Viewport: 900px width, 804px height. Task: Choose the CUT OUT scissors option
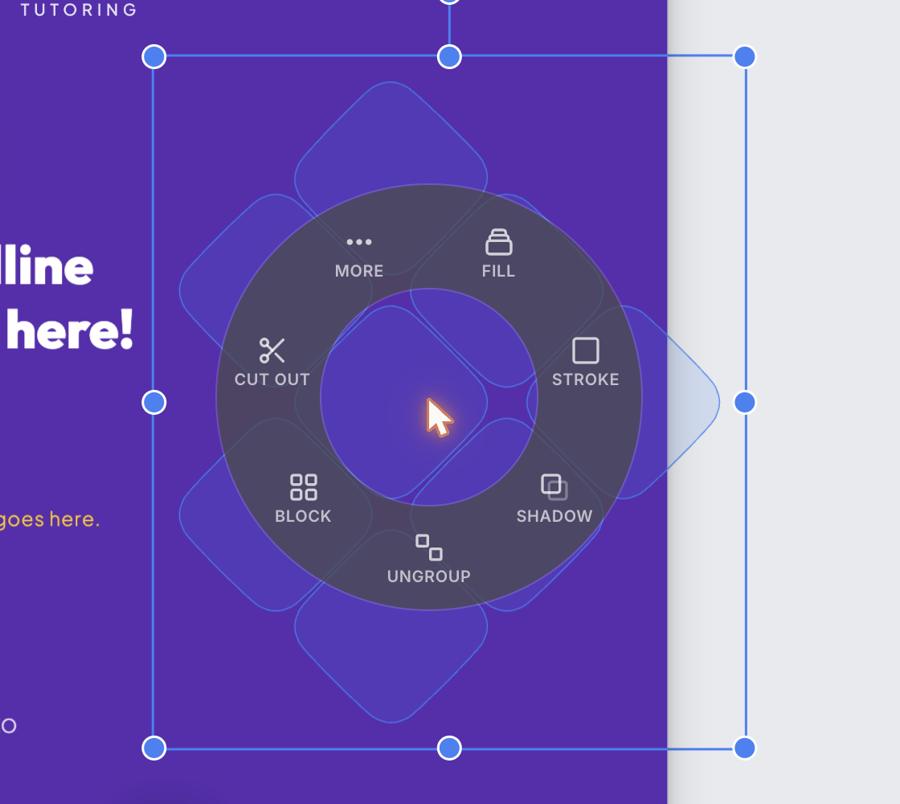(x=271, y=363)
